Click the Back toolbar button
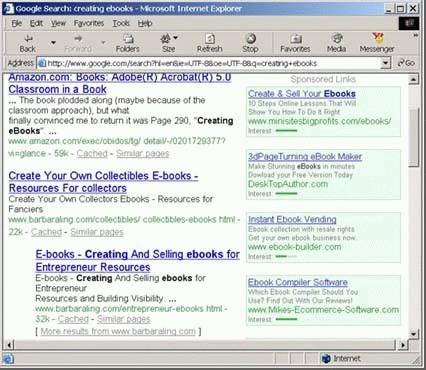The image size is (426, 370). (x=27, y=43)
